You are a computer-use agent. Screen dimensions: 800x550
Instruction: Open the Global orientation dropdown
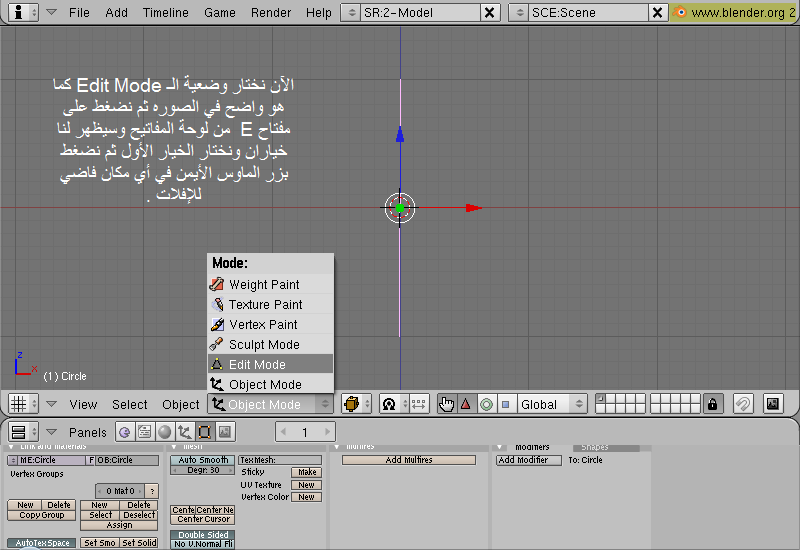pyautogui.click(x=552, y=404)
